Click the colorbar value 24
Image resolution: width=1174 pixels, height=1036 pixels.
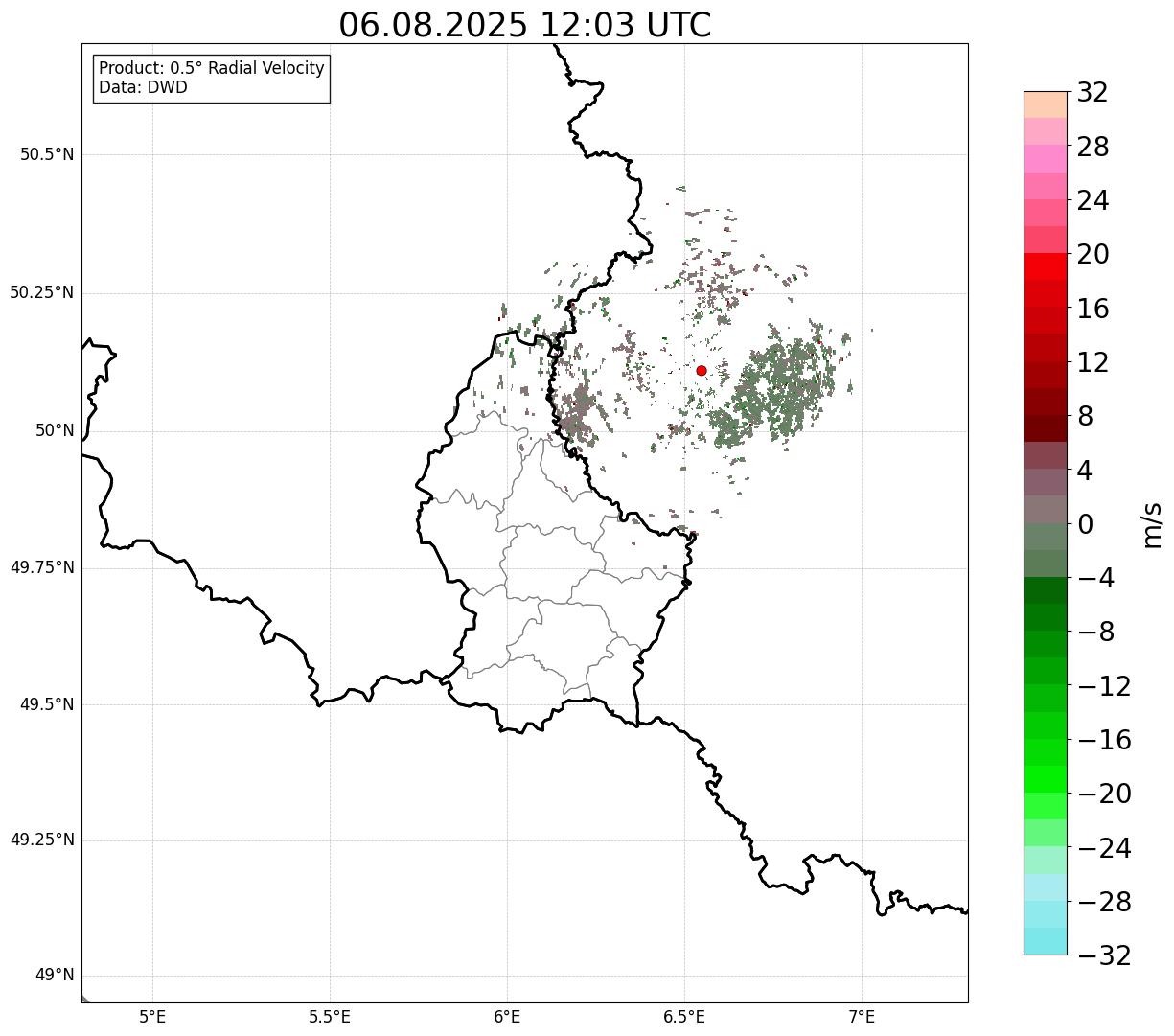(1093, 201)
